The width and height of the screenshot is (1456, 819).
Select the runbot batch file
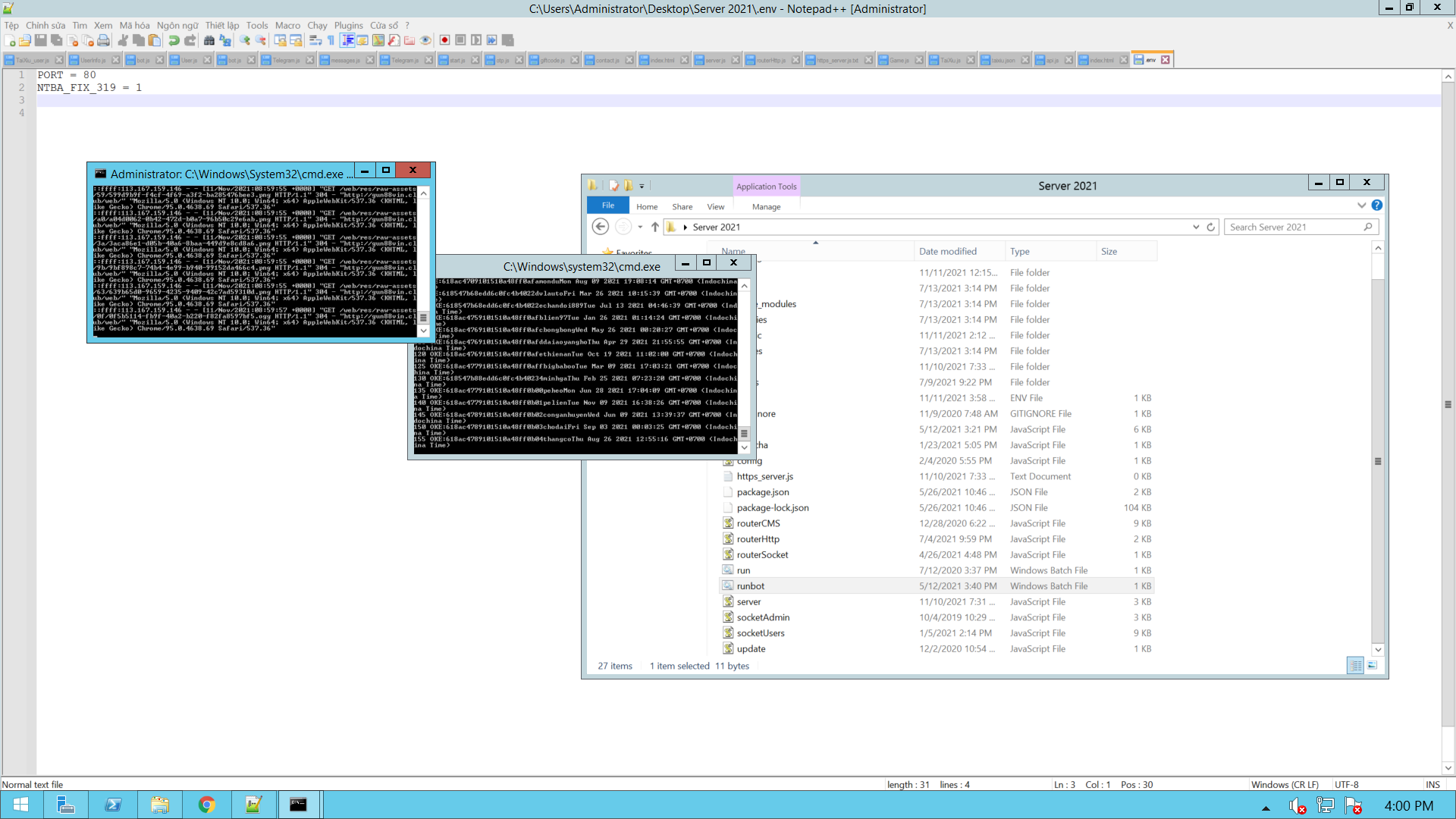pyautogui.click(x=937, y=586)
